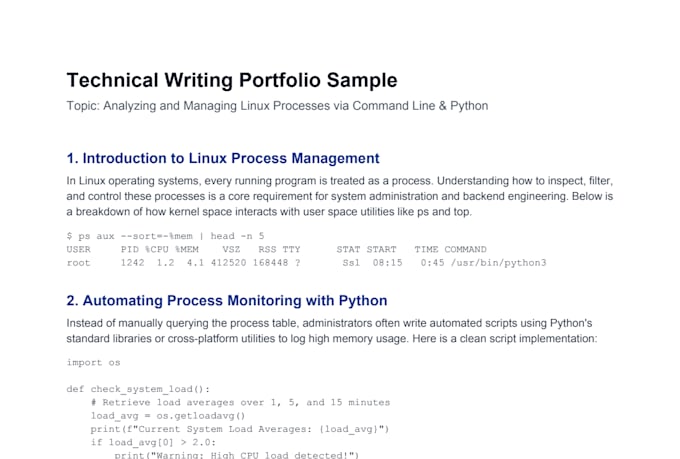Click the line beginning 'and control these processes'
This screenshot has width=680, height=459.
click(x=340, y=197)
